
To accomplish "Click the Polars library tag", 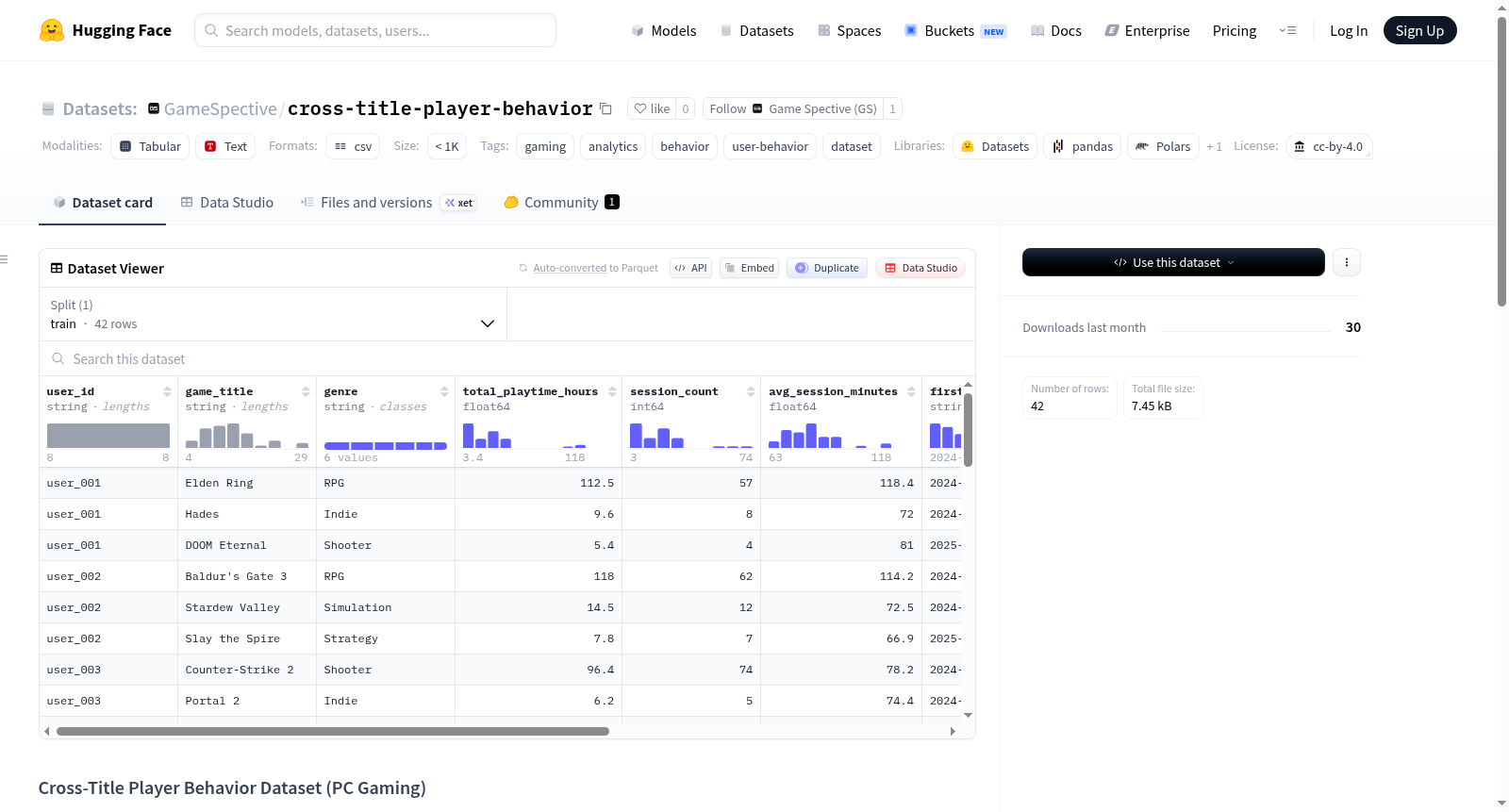I will [1163, 146].
